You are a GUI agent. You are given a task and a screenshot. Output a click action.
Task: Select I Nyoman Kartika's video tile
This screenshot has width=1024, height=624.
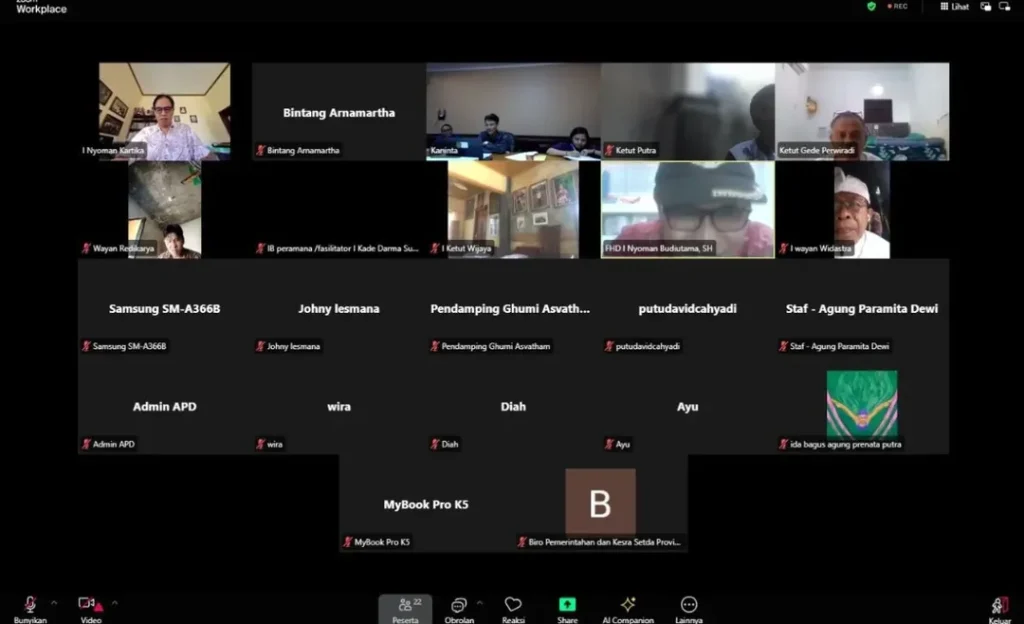(164, 111)
